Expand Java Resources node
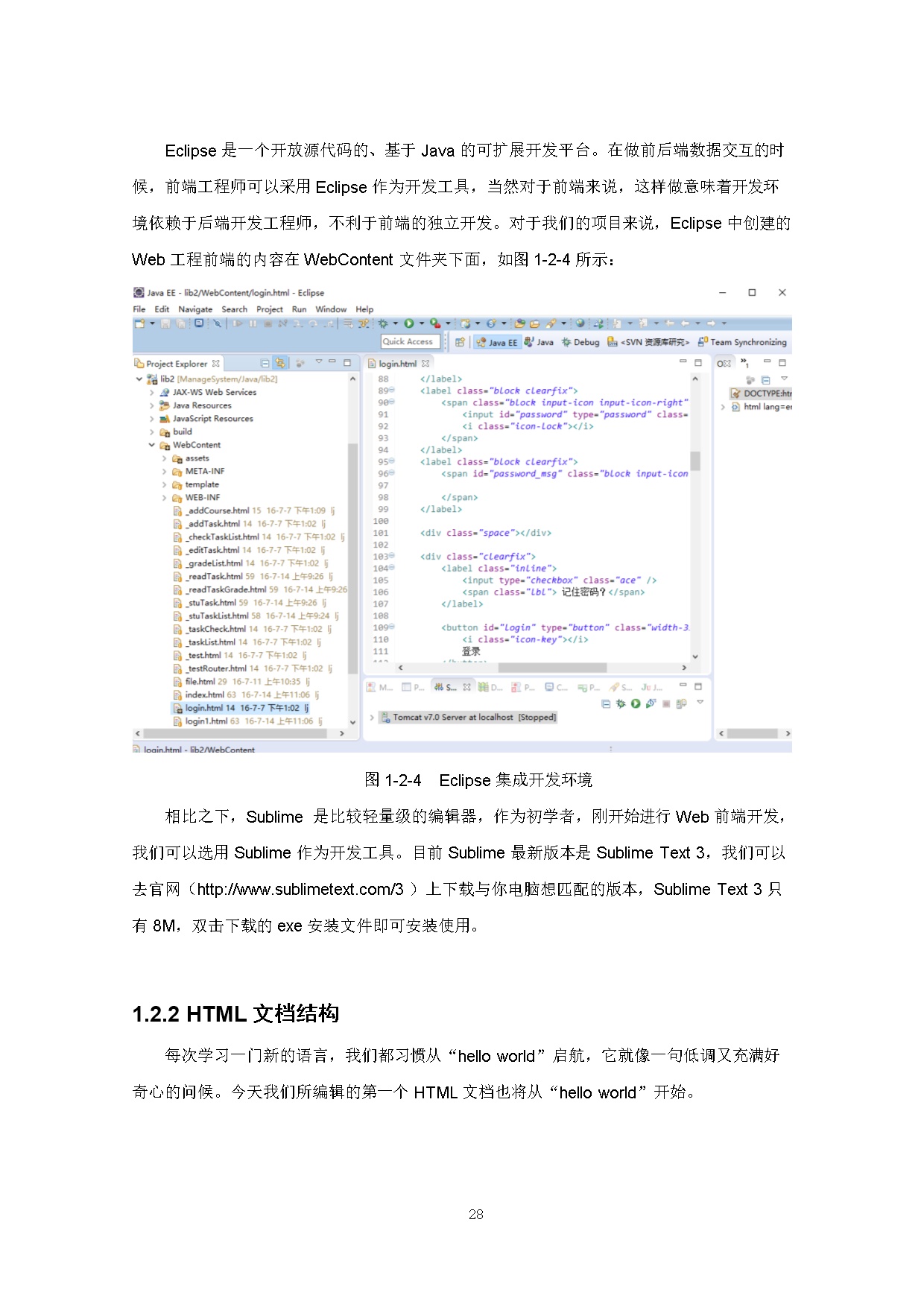The width and height of the screenshot is (924, 1307). (152, 405)
